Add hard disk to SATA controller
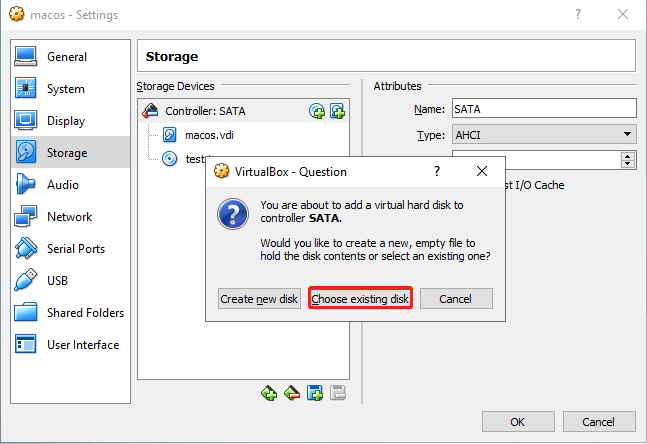647x444 pixels. pos(338,111)
